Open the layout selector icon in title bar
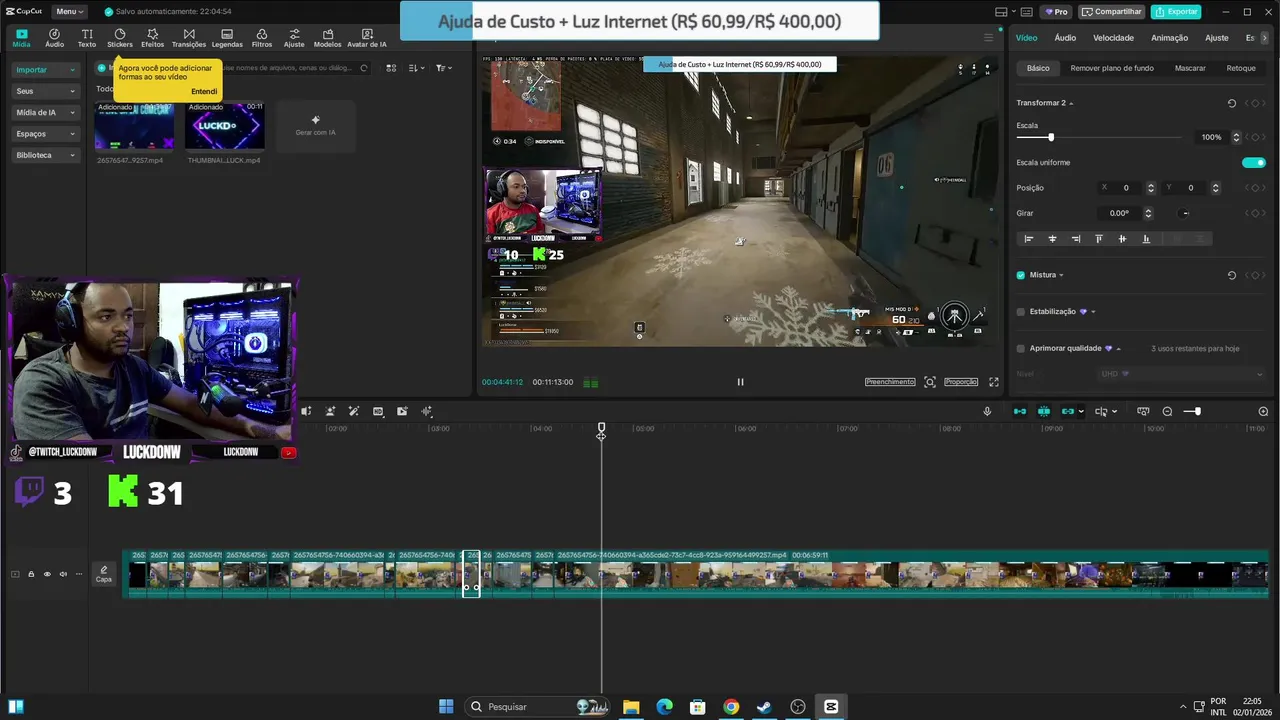This screenshot has width=1280, height=720. (1002, 12)
